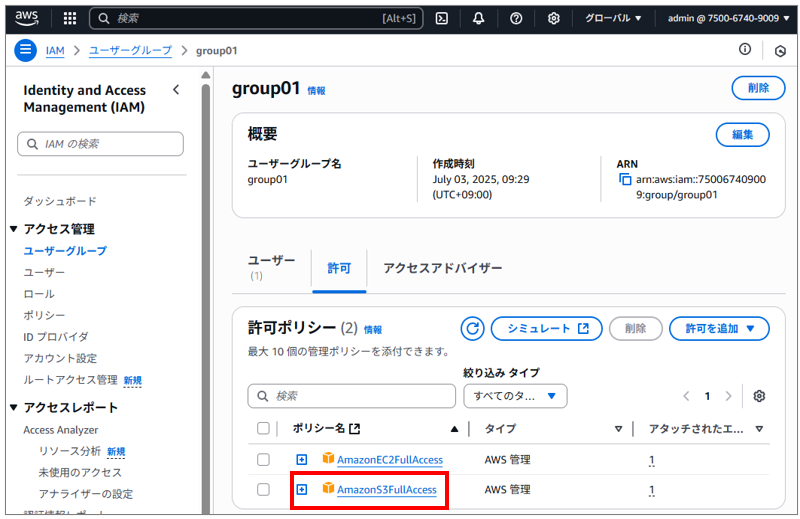Click the hexagon icon at the top right

pyautogui.click(x=780, y=51)
